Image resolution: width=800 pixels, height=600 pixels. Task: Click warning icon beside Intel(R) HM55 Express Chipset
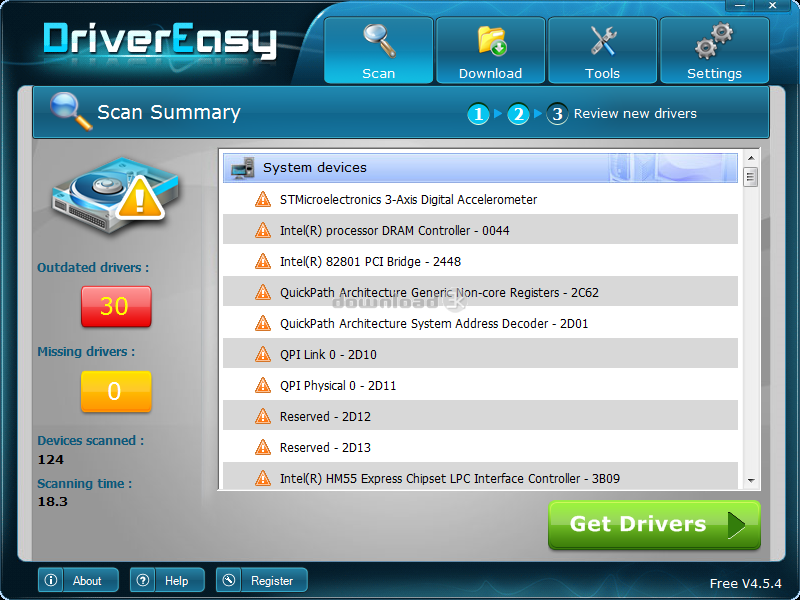click(263, 479)
